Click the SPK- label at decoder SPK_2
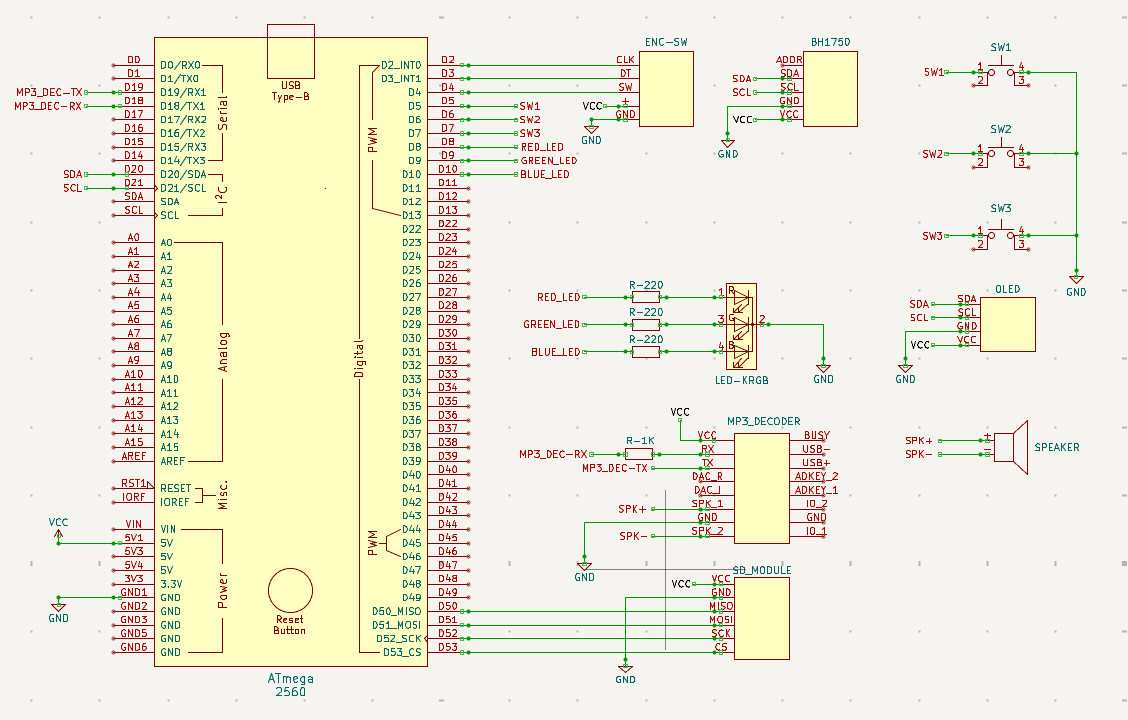Screen dimensions: 1128x720 (633, 536)
